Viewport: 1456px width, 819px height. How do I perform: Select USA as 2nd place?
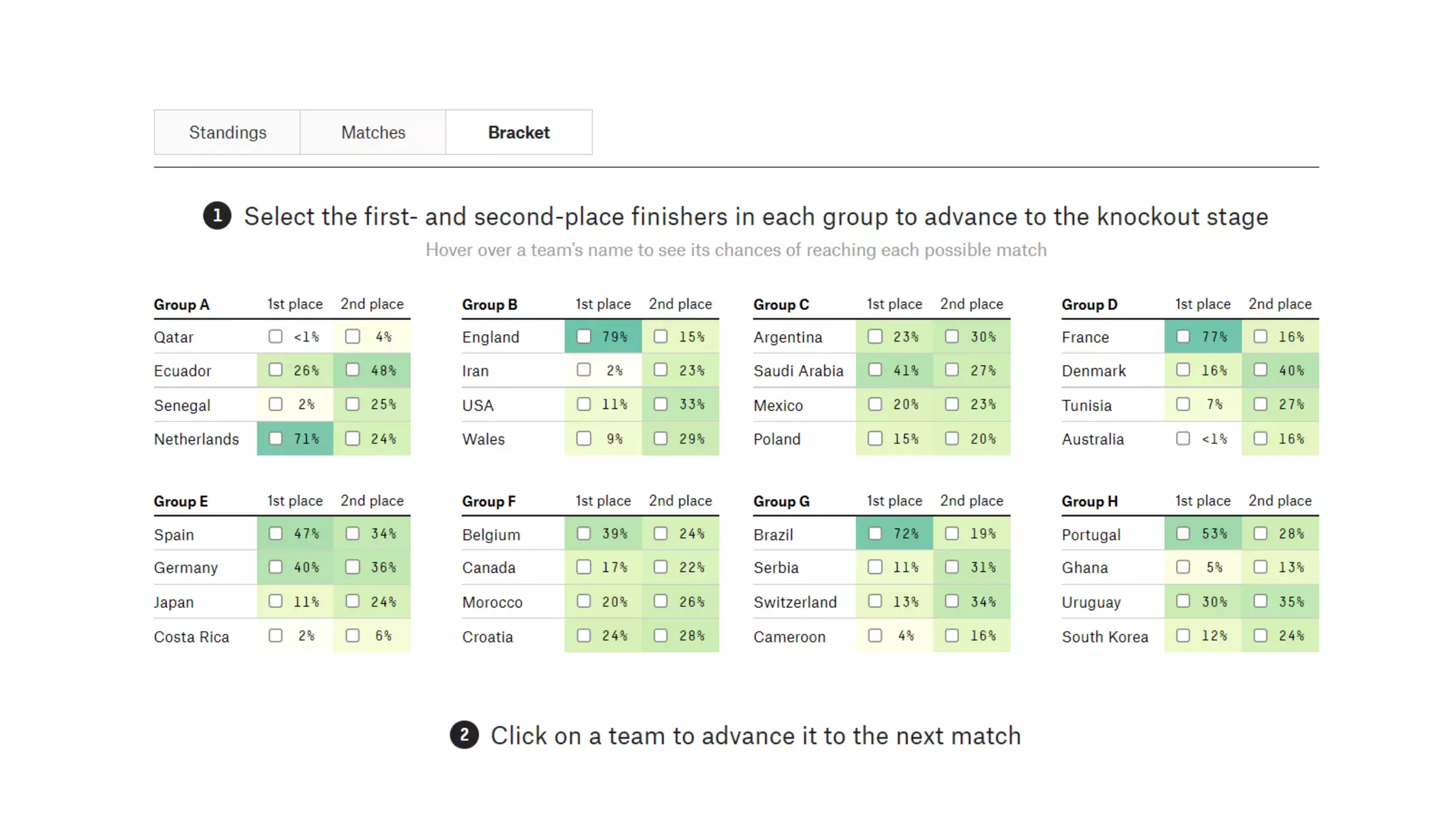(661, 404)
